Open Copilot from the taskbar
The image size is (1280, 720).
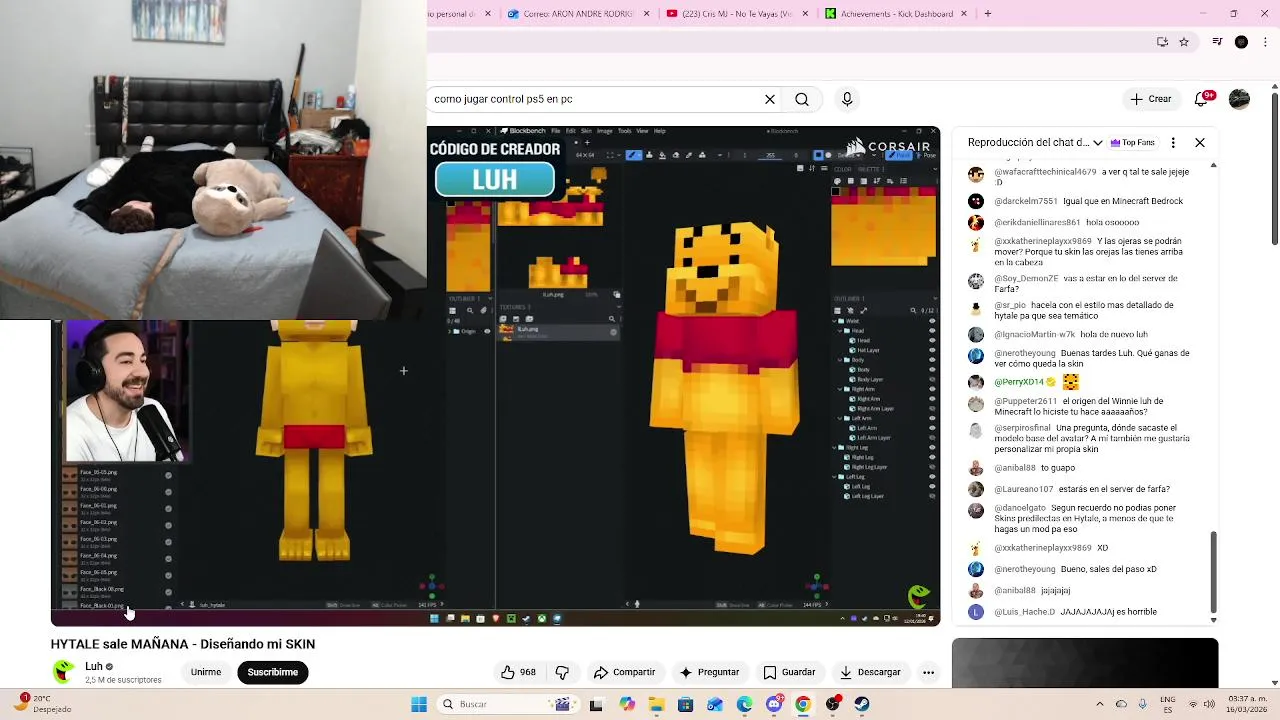[626, 704]
